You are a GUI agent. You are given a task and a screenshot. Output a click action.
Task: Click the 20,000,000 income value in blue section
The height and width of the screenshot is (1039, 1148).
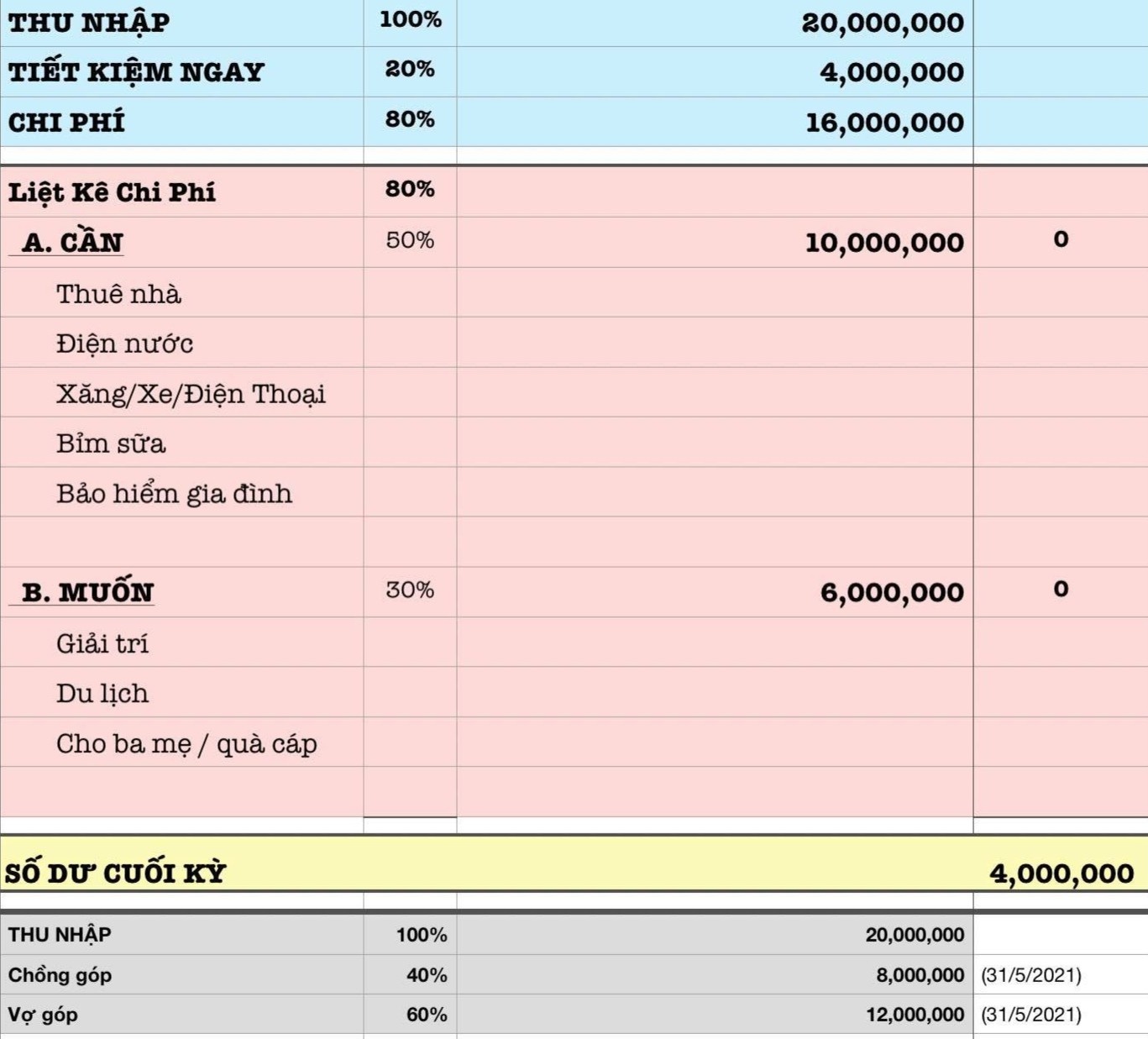click(x=883, y=23)
